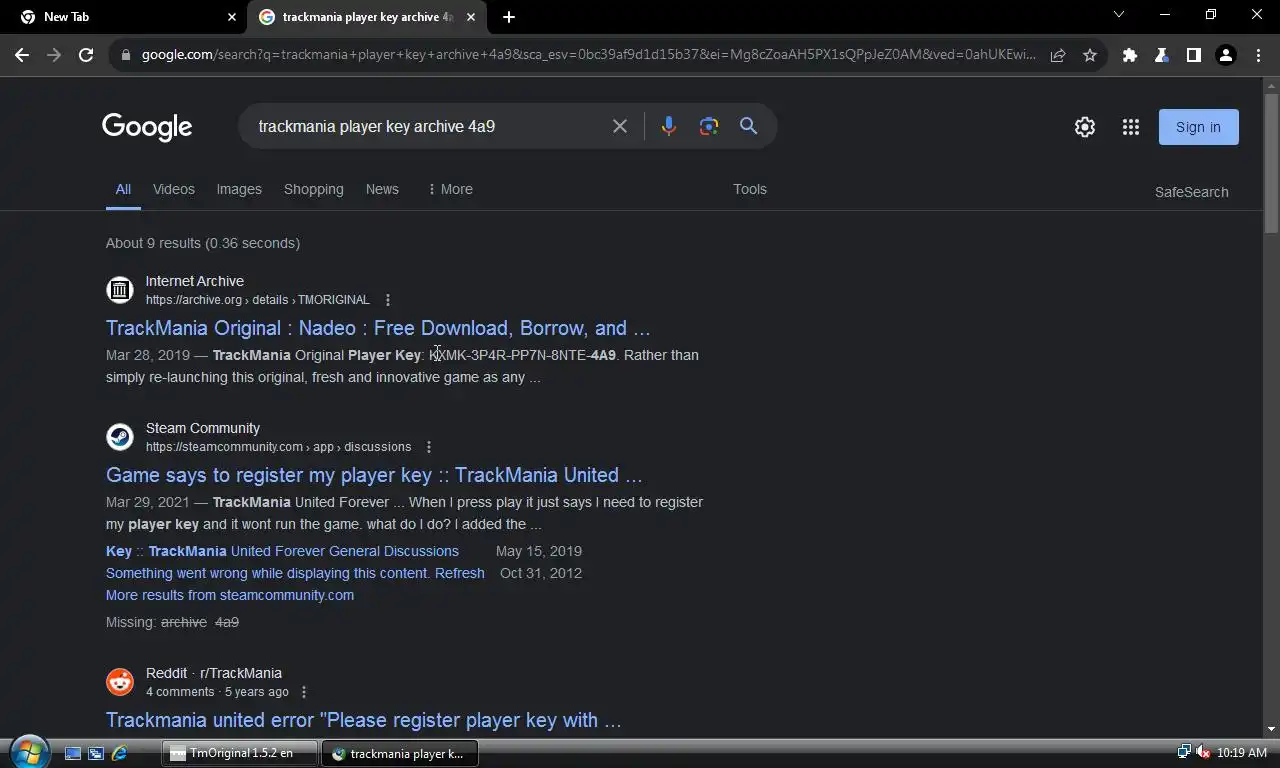This screenshot has height=768, width=1280.
Task: Switch to Videos results
Action: coord(174,189)
